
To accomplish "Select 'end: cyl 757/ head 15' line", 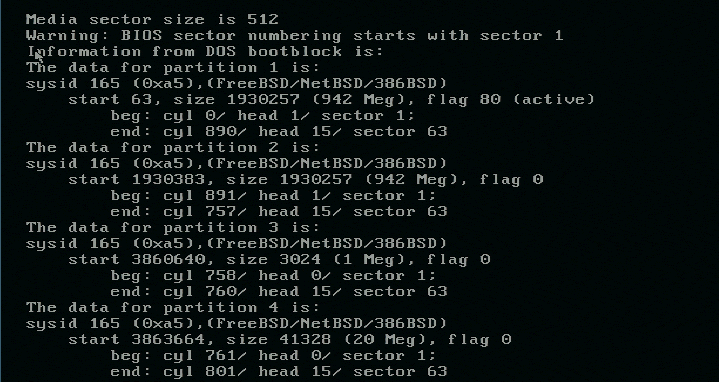I will (x=278, y=212).
